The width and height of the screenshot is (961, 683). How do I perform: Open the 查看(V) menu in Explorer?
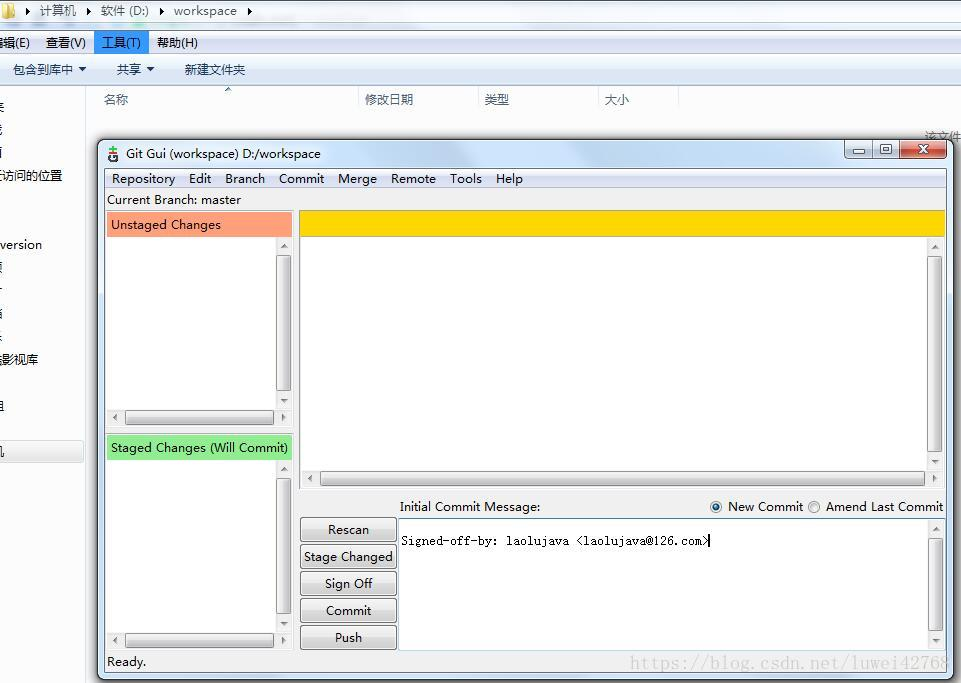(x=66, y=42)
